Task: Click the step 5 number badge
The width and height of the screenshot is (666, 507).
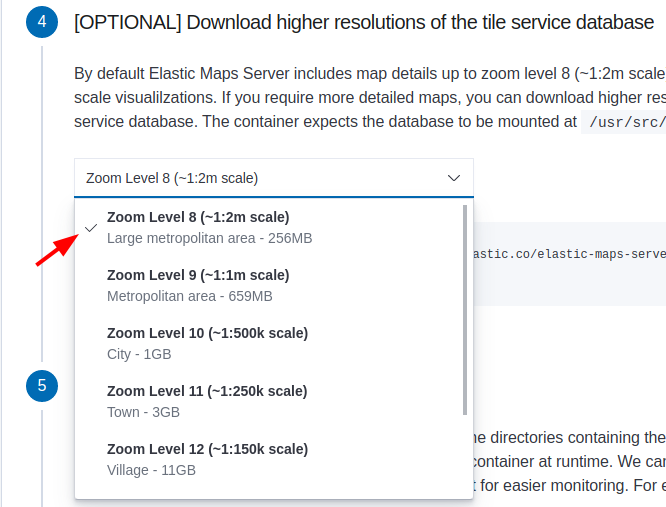Action: coord(42,385)
